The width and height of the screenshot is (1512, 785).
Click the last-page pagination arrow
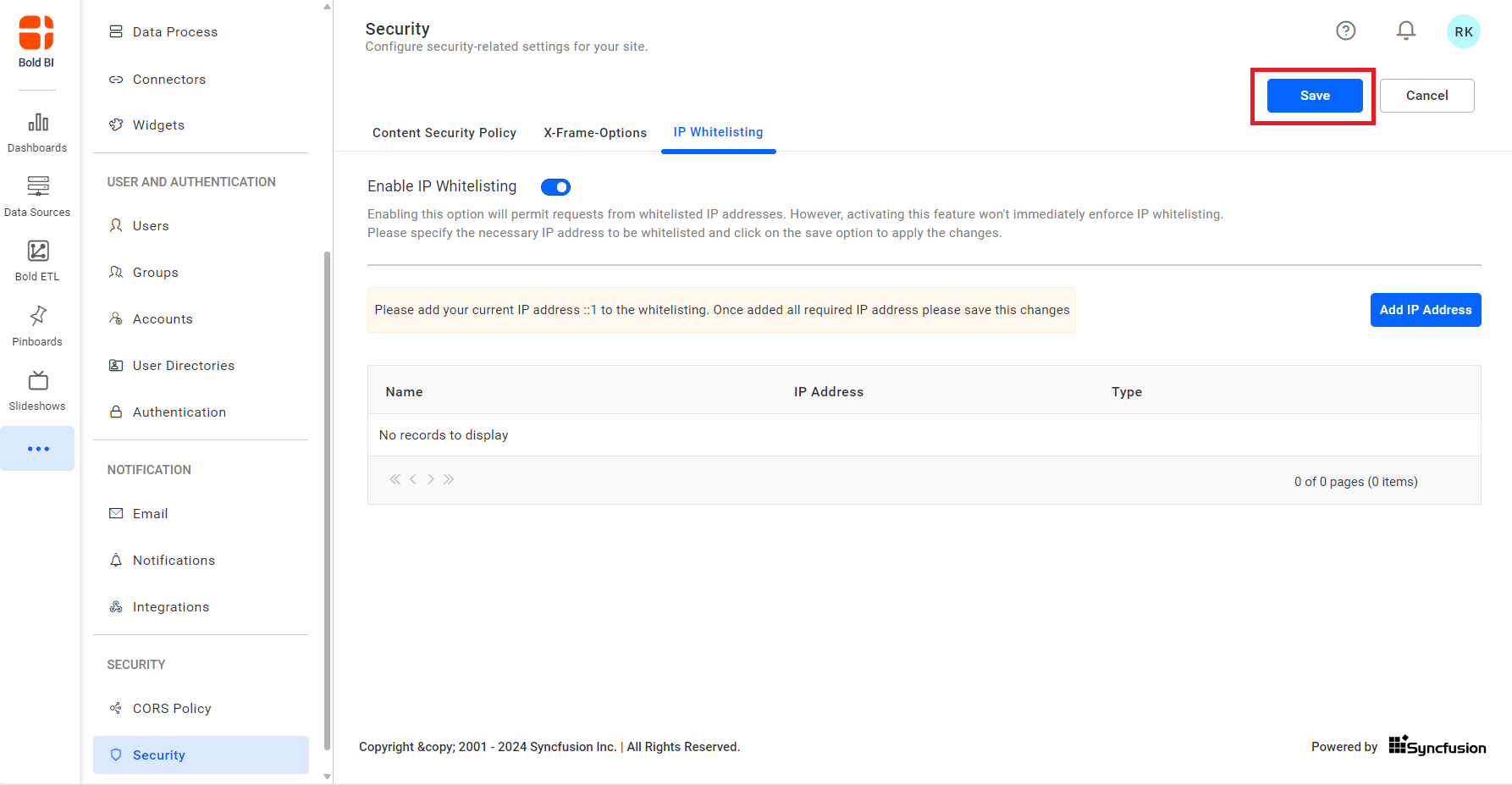pyautogui.click(x=449, y=479)
